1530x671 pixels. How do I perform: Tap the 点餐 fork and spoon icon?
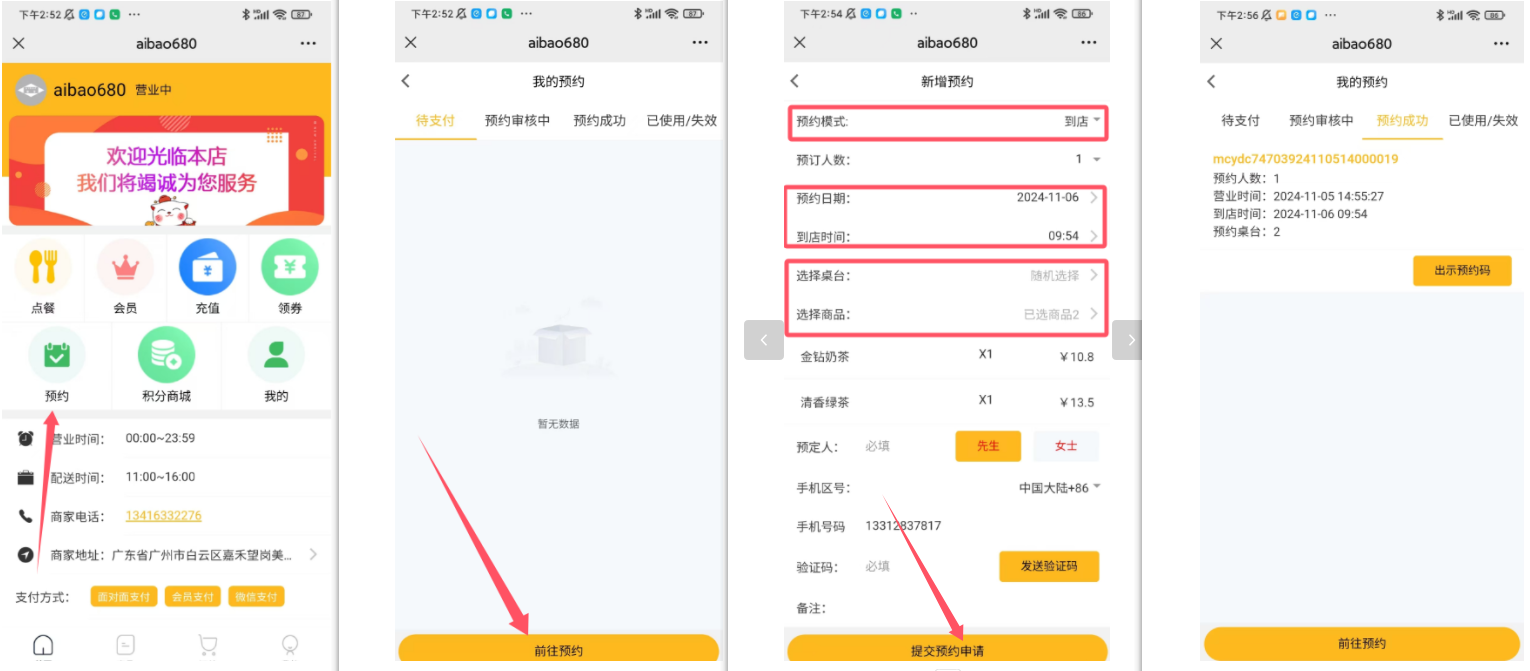[43, 267]
